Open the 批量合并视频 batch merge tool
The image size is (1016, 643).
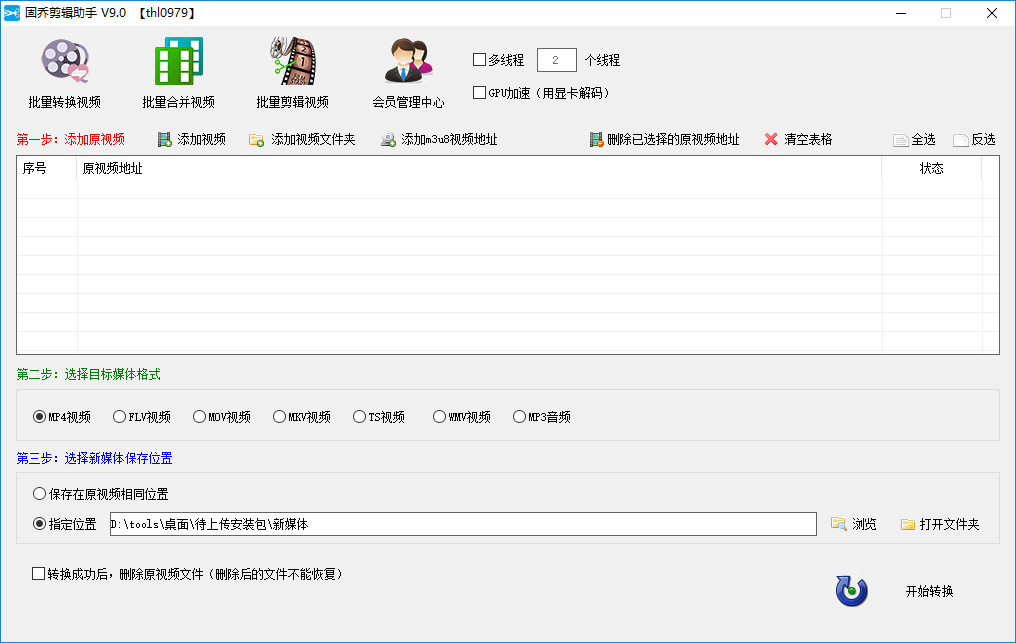click(x=178, y=73)
